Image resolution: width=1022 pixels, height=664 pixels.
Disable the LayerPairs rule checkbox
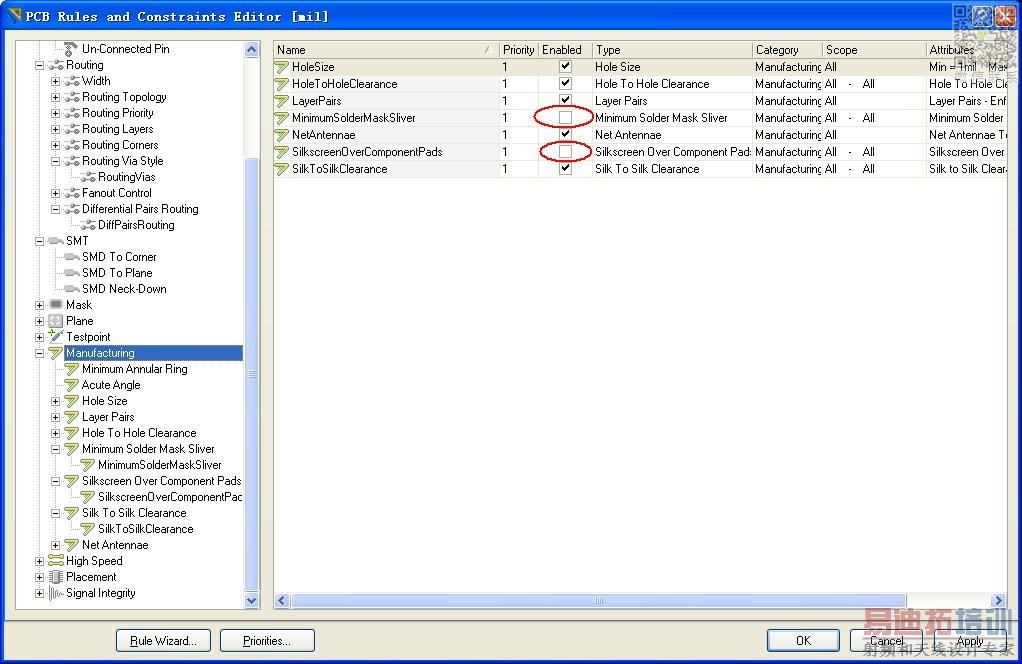[565, 100]
